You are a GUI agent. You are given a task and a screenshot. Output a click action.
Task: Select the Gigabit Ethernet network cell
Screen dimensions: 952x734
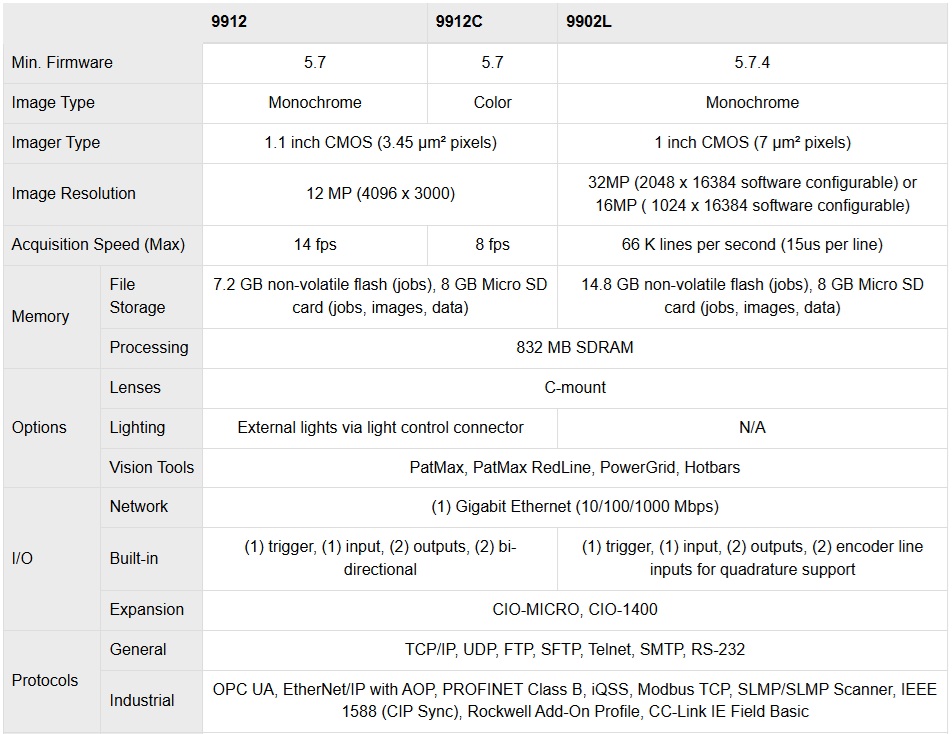(575, 506)
